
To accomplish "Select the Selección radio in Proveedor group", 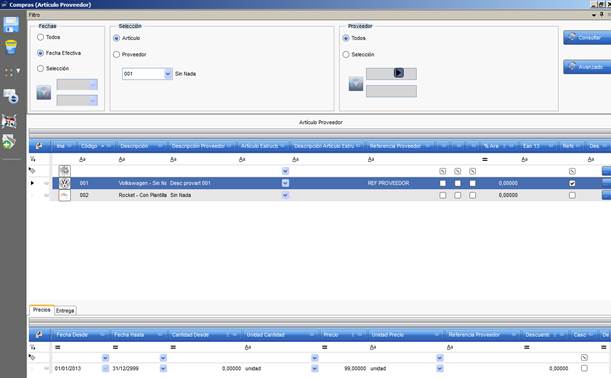I will 346,55.
